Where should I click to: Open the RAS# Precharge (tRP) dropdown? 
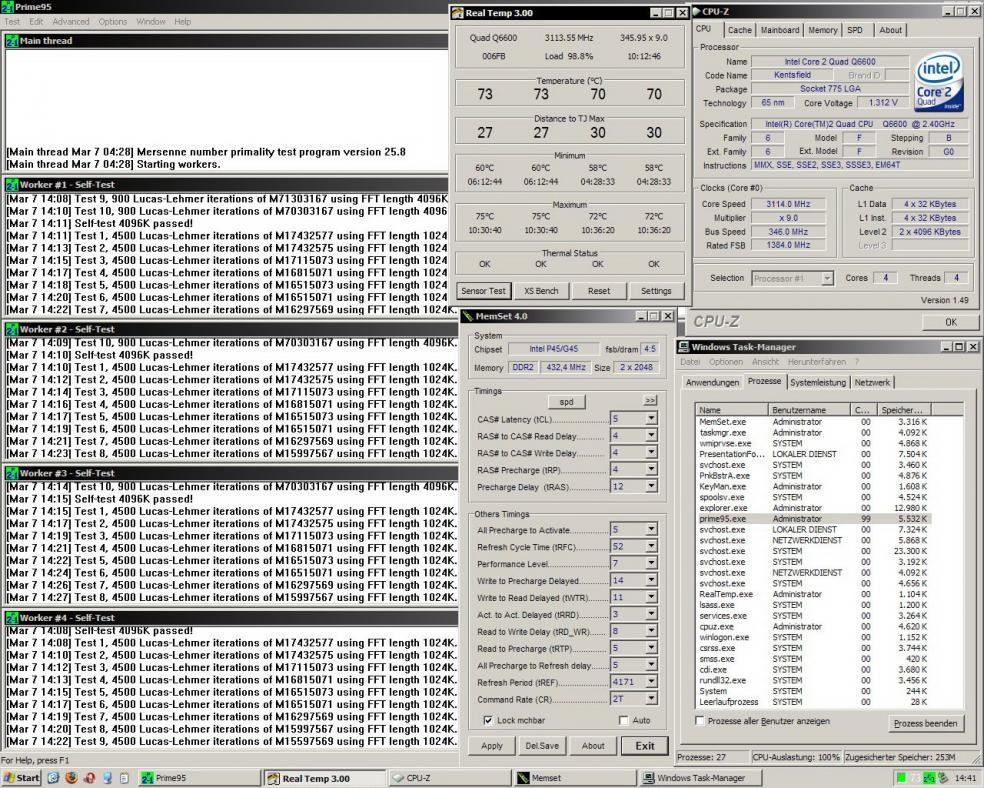click(651, 469)
